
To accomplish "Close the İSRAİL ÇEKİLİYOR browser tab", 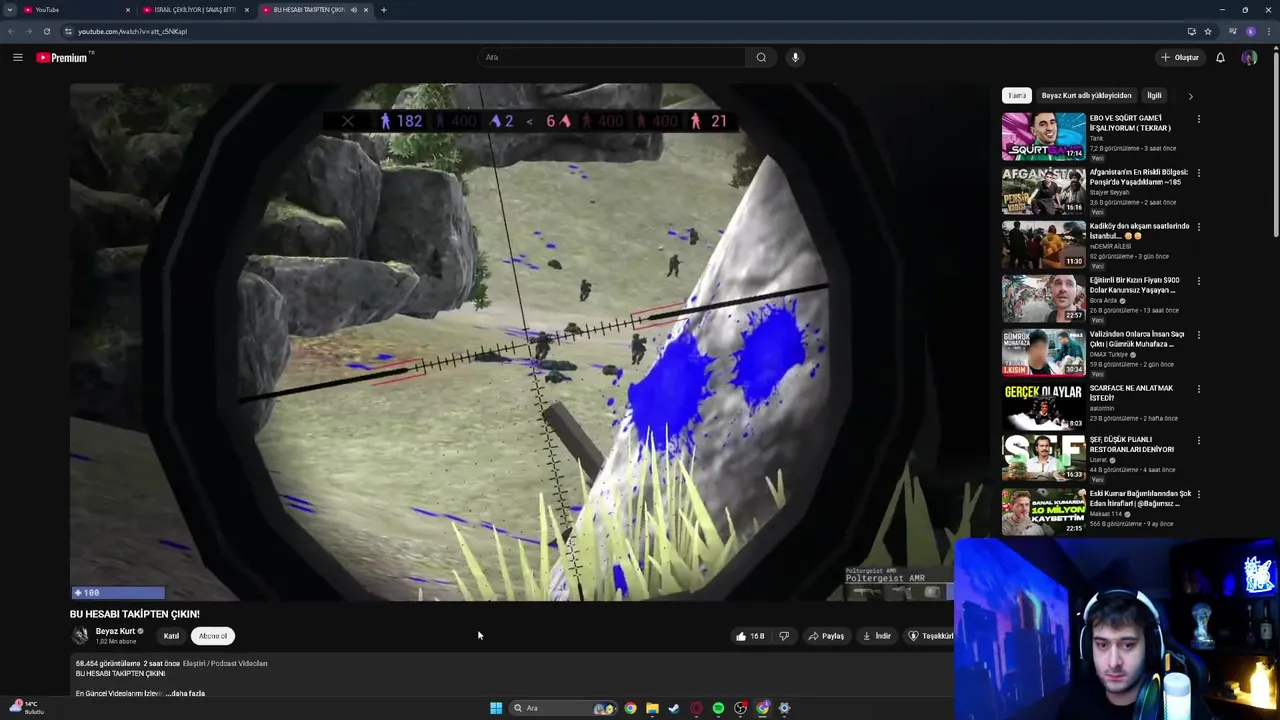I will (x=247, y=10).
